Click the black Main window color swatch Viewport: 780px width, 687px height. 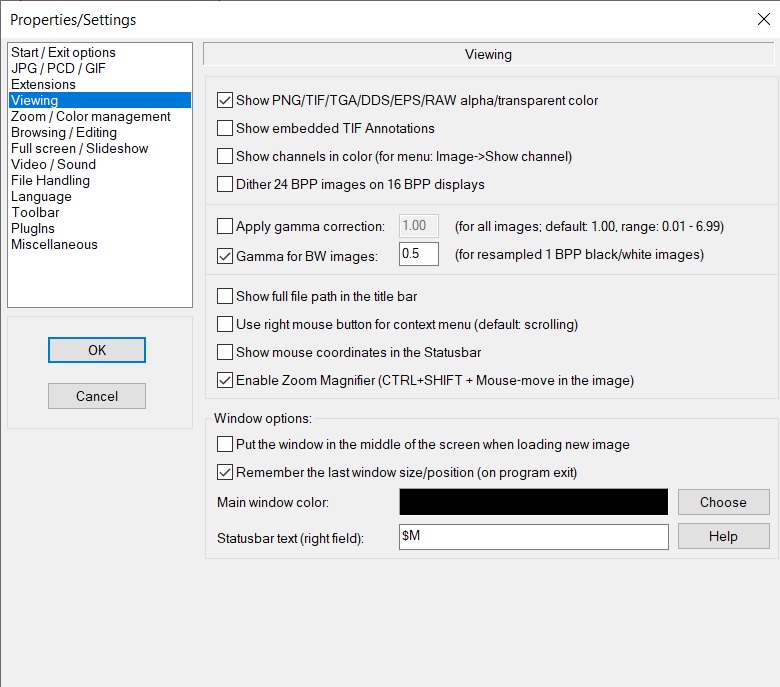click(533, 502)
